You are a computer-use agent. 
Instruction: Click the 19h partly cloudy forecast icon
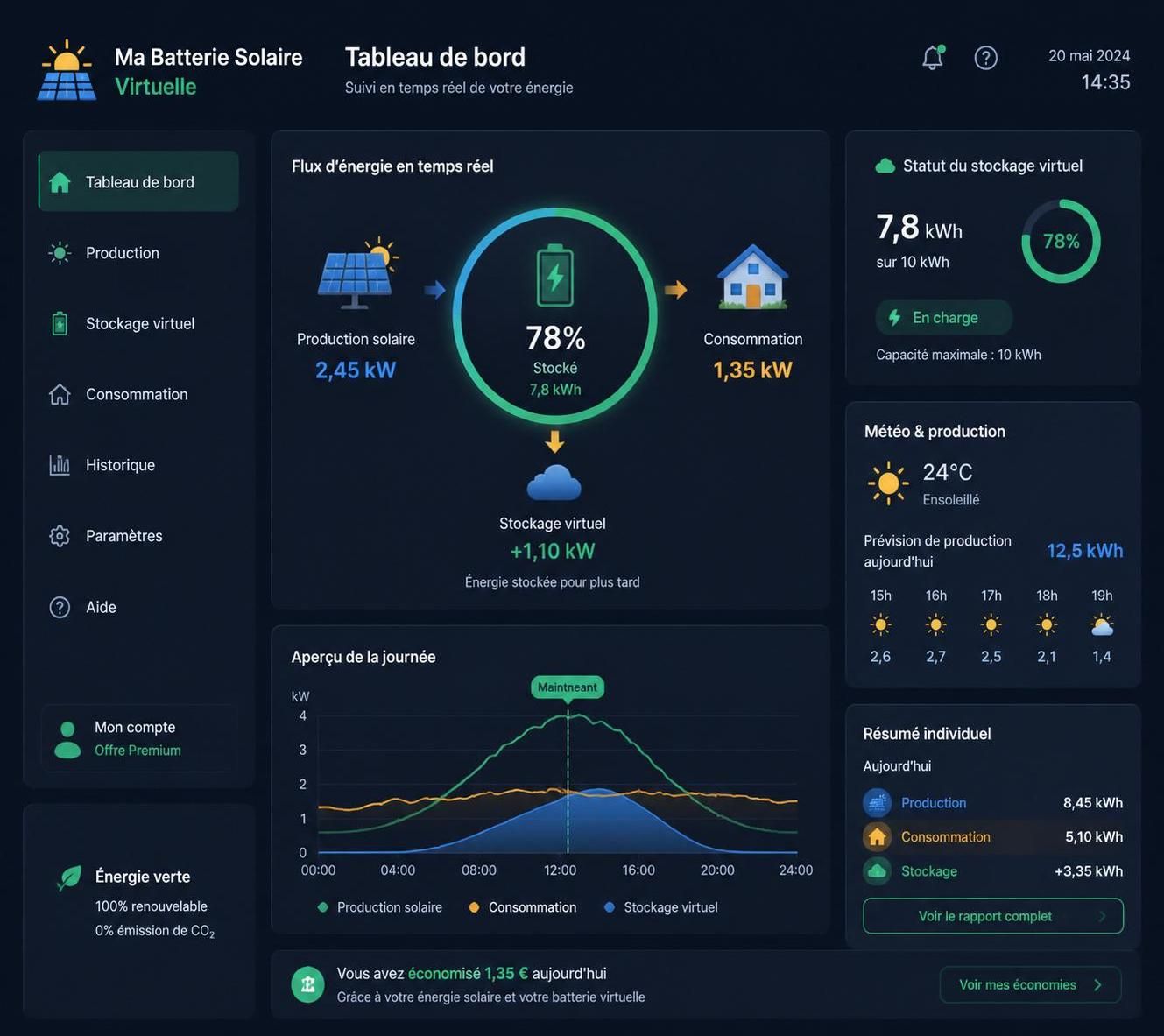(1102, 625)
